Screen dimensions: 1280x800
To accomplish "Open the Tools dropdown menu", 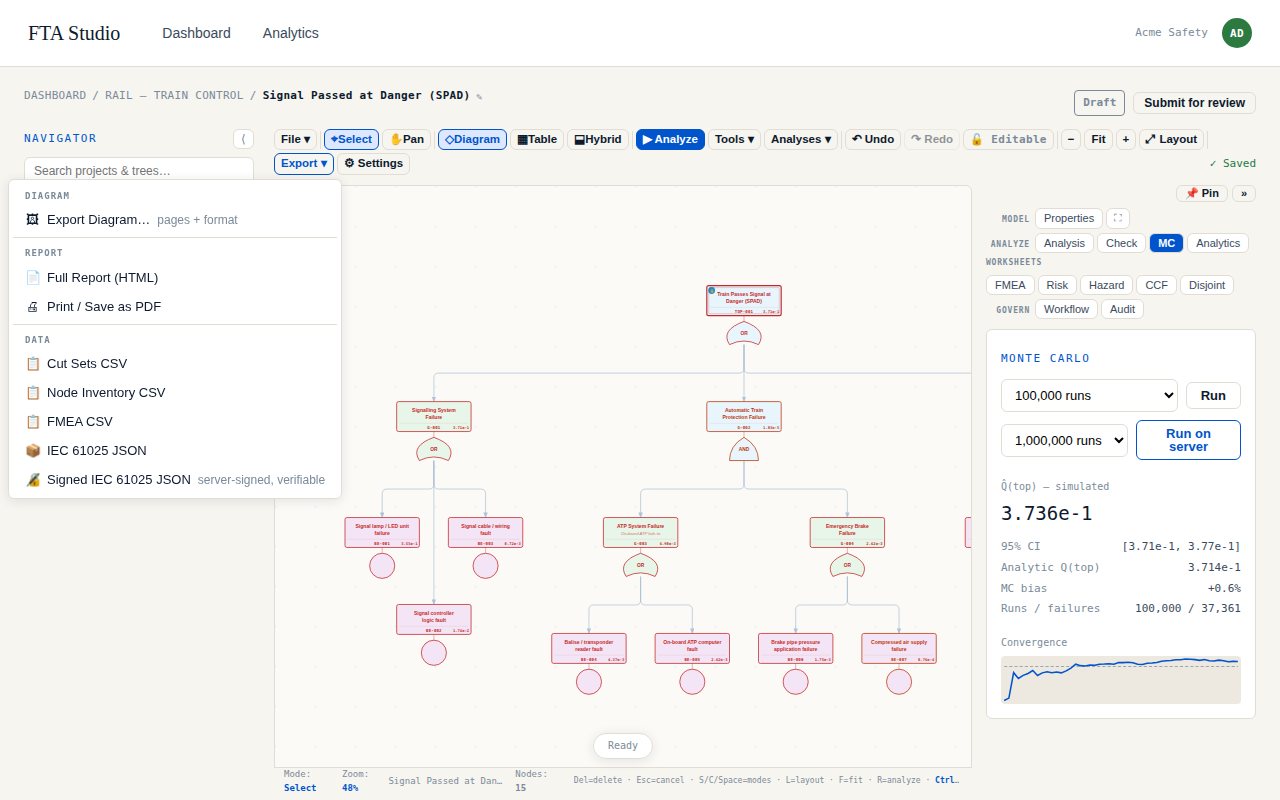I will click(x=735, y=139).
